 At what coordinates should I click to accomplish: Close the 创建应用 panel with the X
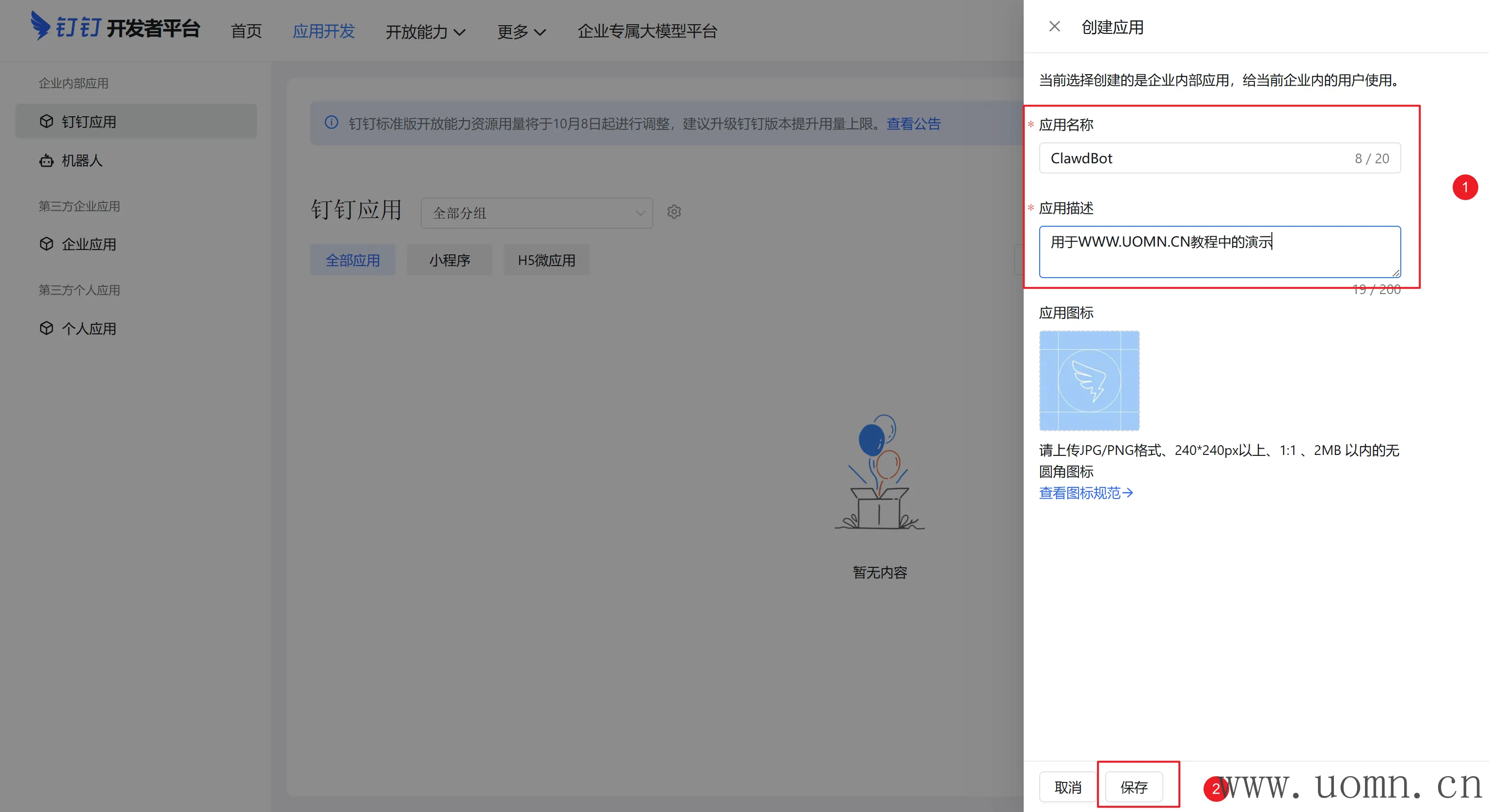click(1054, 27)
